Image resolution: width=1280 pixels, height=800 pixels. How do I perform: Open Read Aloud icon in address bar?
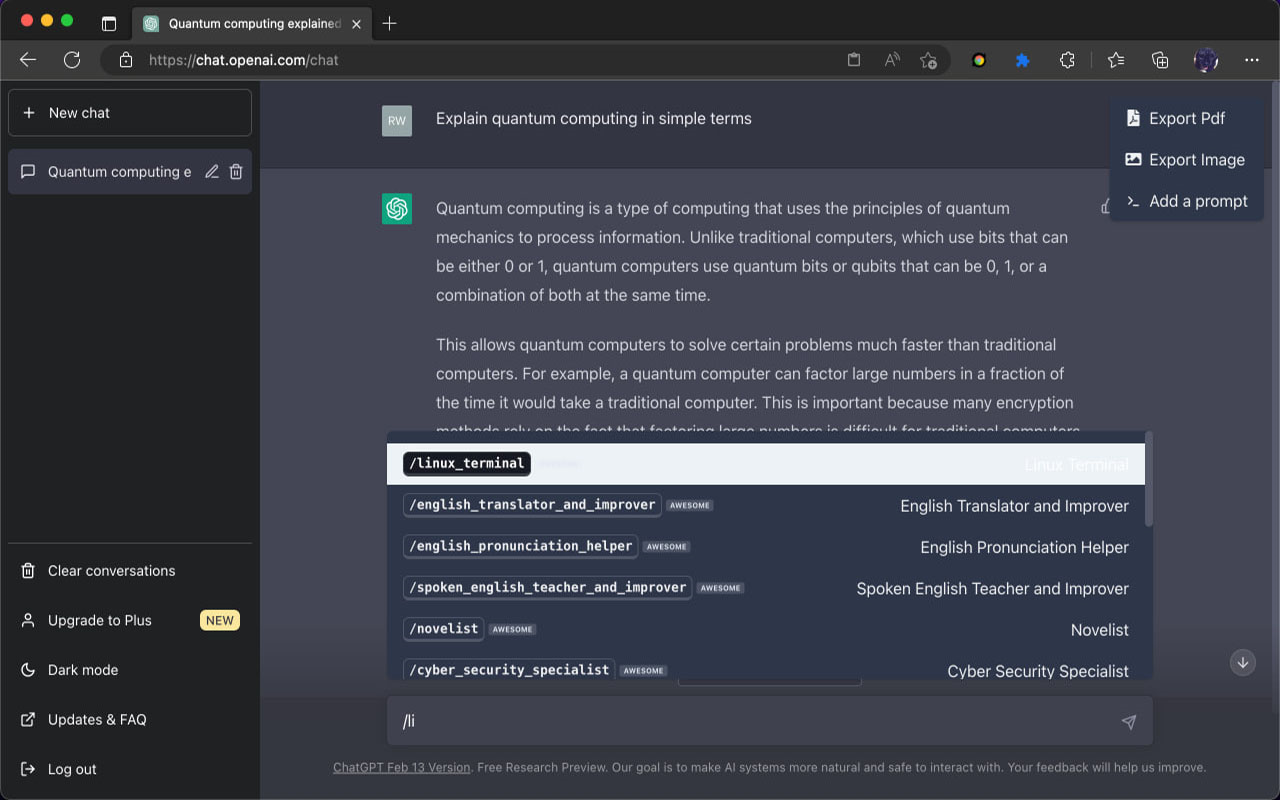tap(892, 60)
